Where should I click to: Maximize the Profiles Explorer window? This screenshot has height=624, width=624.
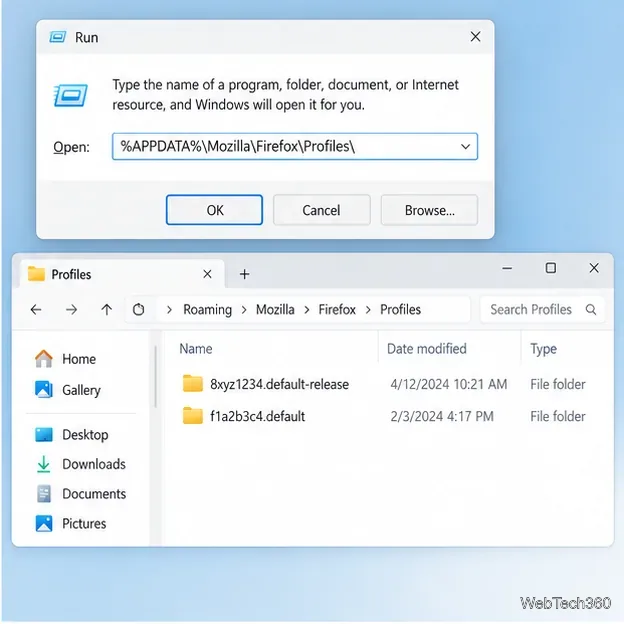pyautogui.click(x=550, y=268)
